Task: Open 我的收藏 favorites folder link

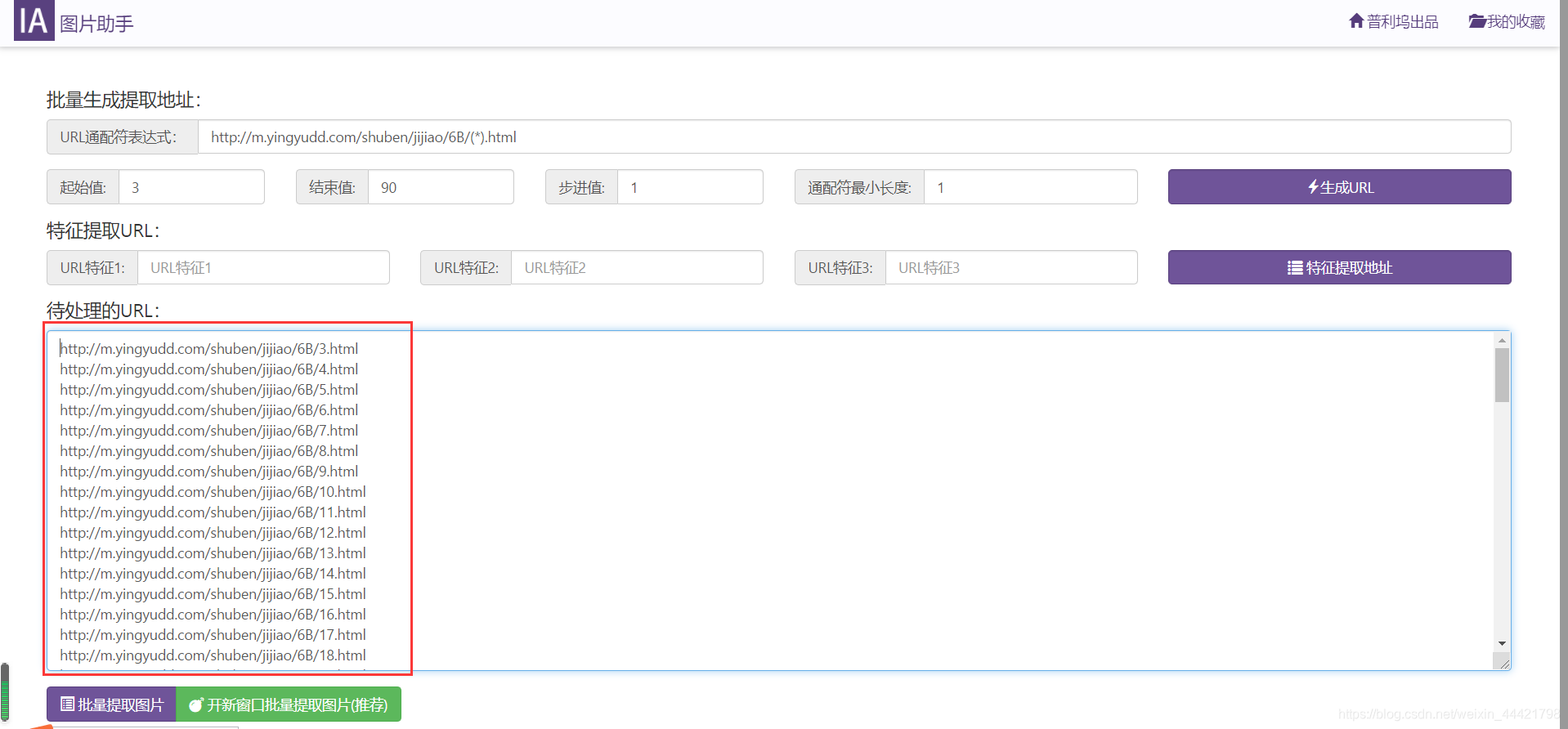Action: click(x=1507, y=21)
